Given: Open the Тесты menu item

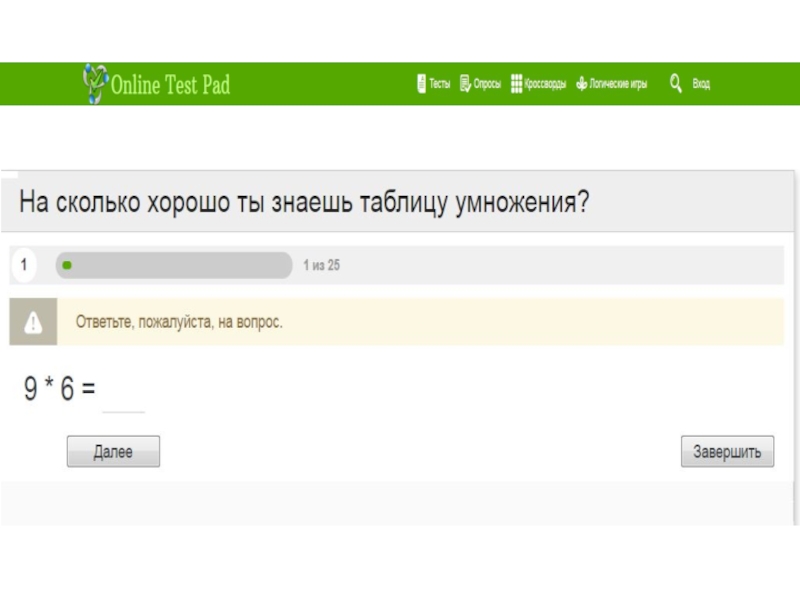Looking at the screenshot, I should [x=440, y=84].
